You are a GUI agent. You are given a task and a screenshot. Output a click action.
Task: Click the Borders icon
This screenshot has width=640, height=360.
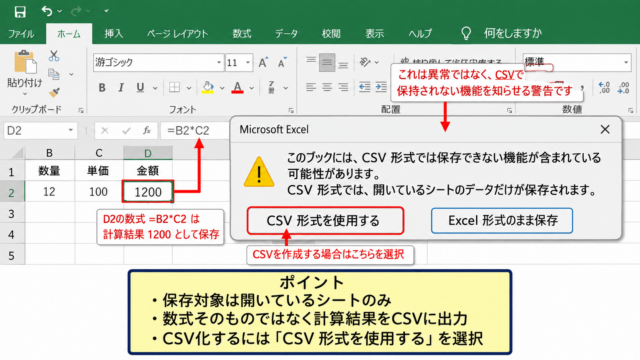174,87
